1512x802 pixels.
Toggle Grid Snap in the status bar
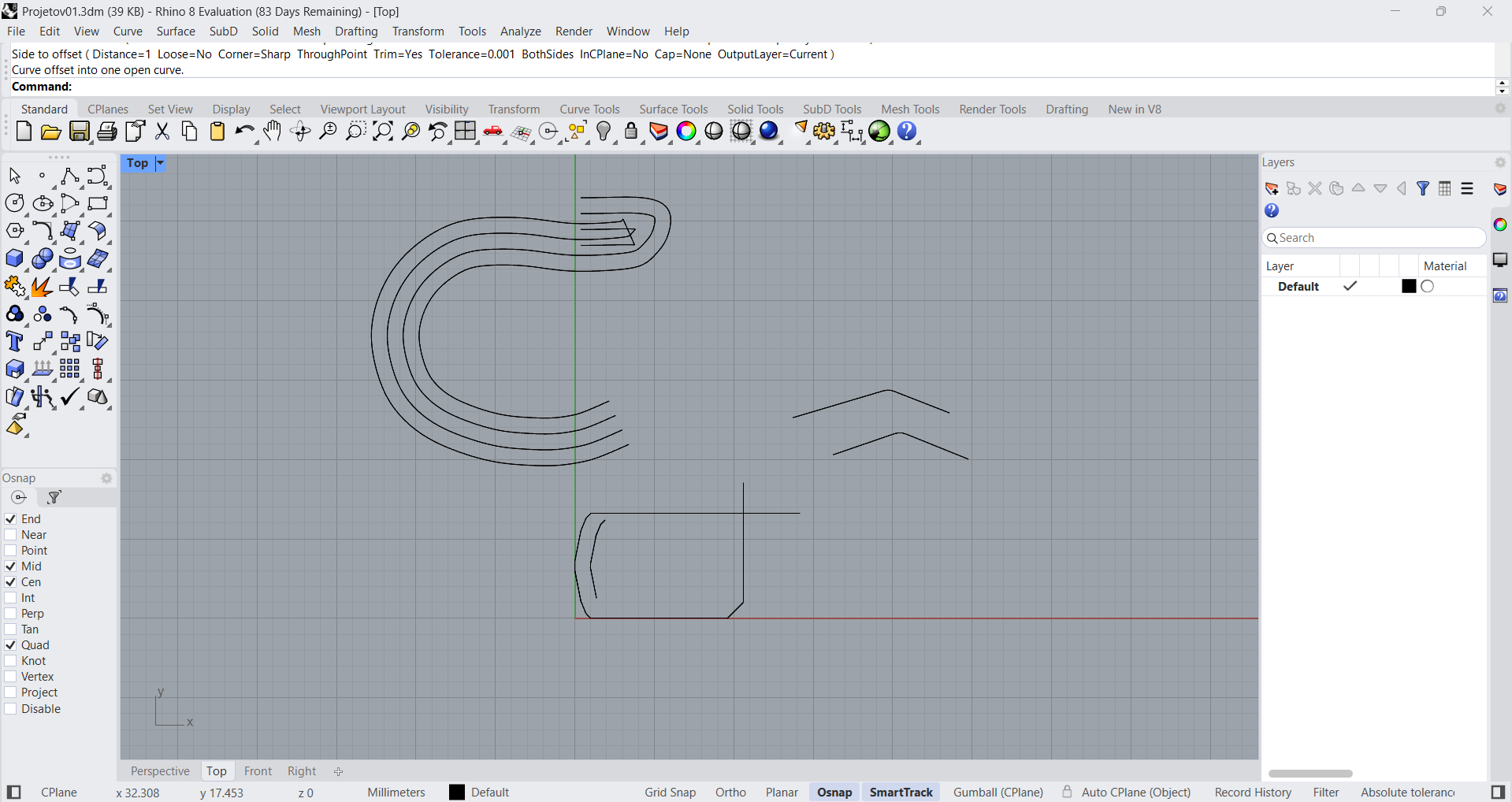[670, 793]
